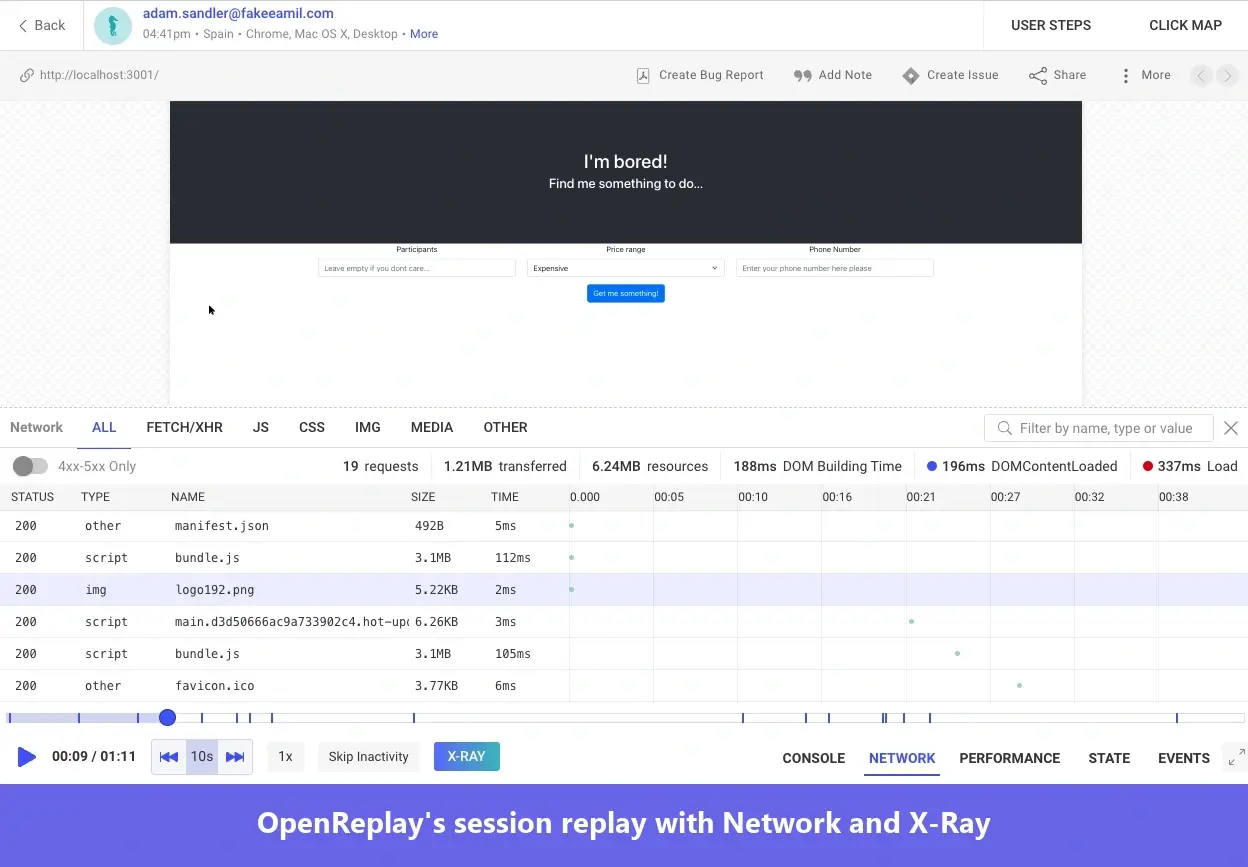Screen dimensions: 1248x867
Task: Open the Expensive price range dropdown
Action: pos(626,268)
